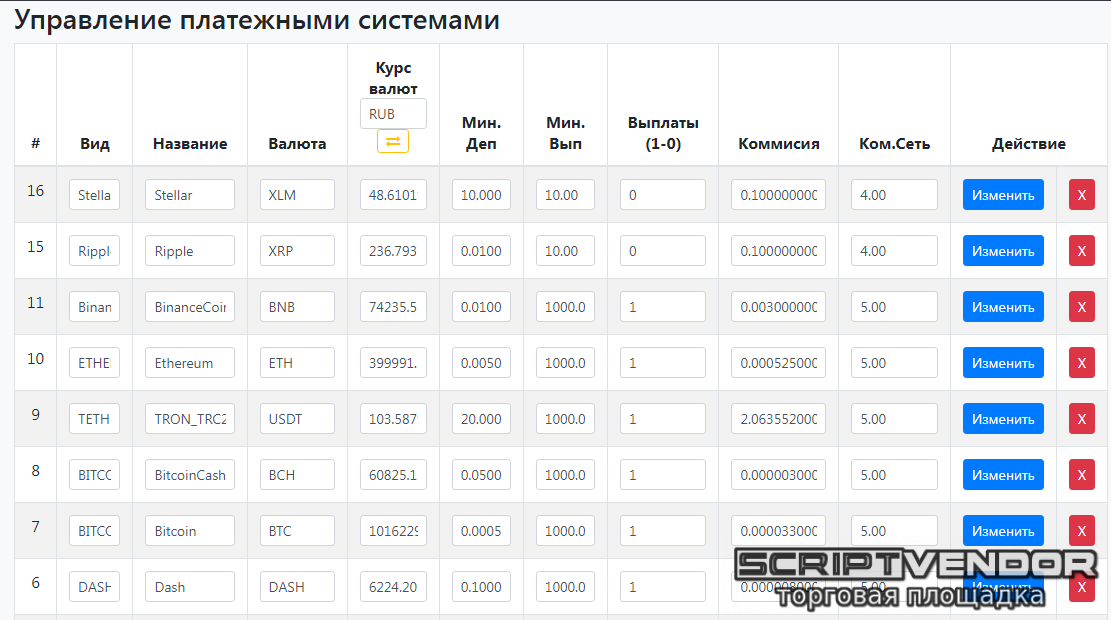Click Изменить for the BitcoinCash row
Viewport: 1111px width, 620px height.
[1003, 475]
